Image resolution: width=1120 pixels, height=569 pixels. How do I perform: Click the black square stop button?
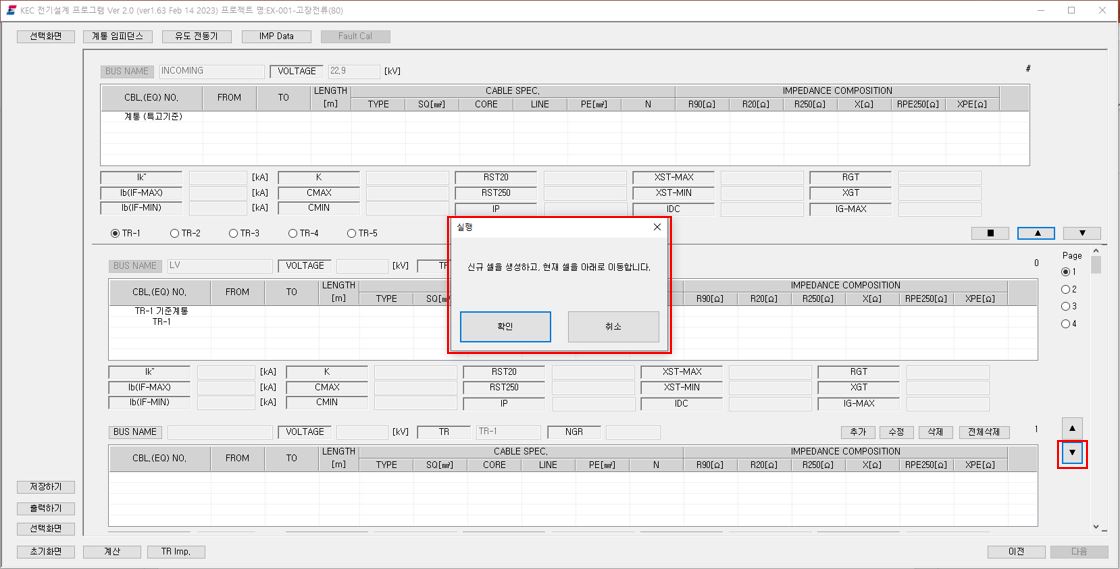(990, 233)
